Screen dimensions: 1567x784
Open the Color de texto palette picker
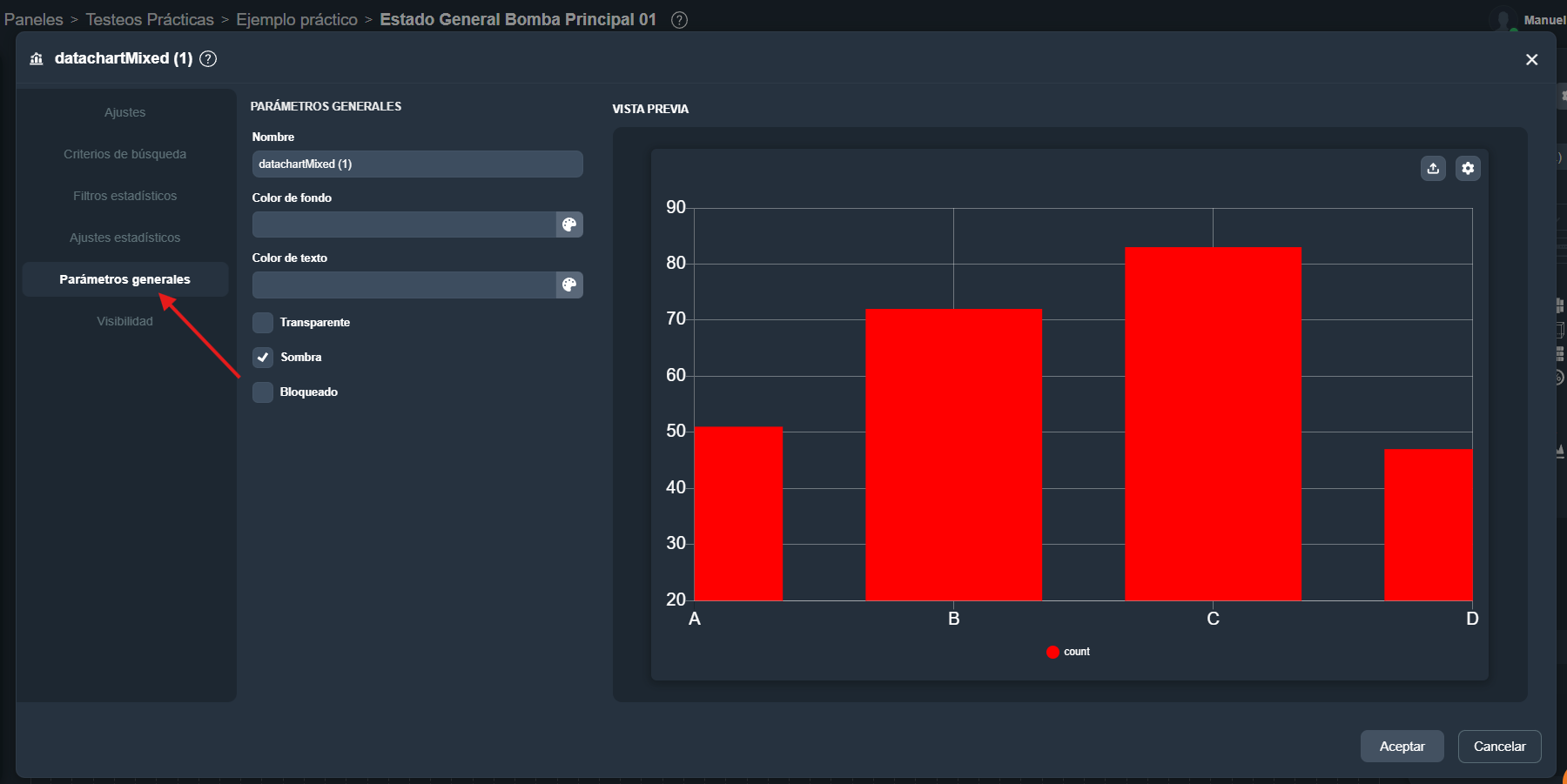tap(569, 285)
